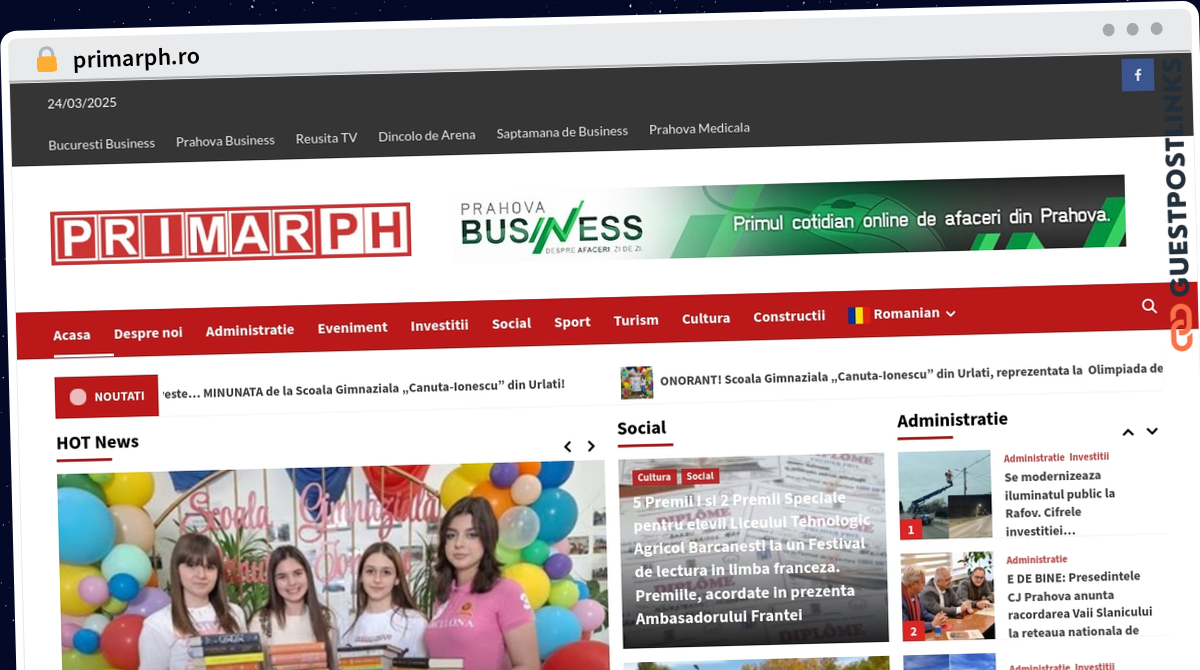Open the Turism menu item

coord(636,320)
